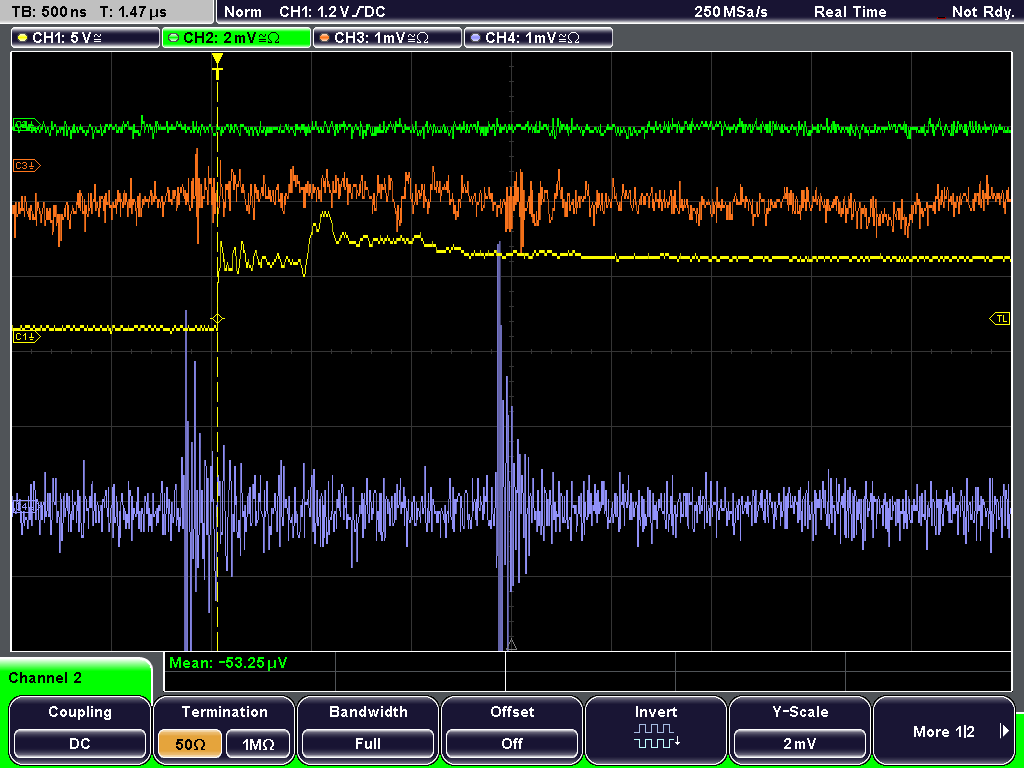This screenshot has height=768, width=1024.
Task: Click the trigger point diamond on waveform
Action: click(217, 319)
